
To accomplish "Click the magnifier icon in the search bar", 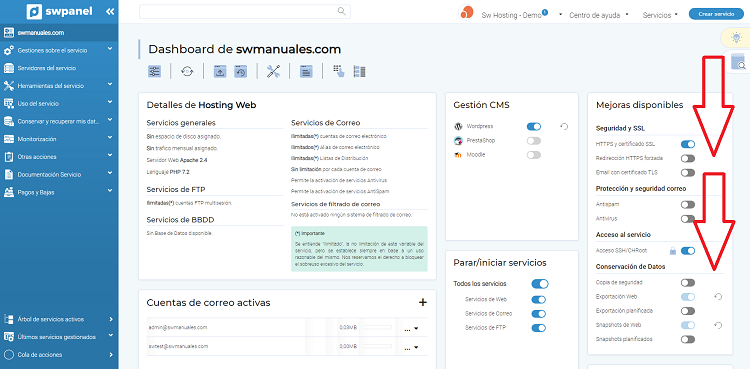I will coord(342,11).
